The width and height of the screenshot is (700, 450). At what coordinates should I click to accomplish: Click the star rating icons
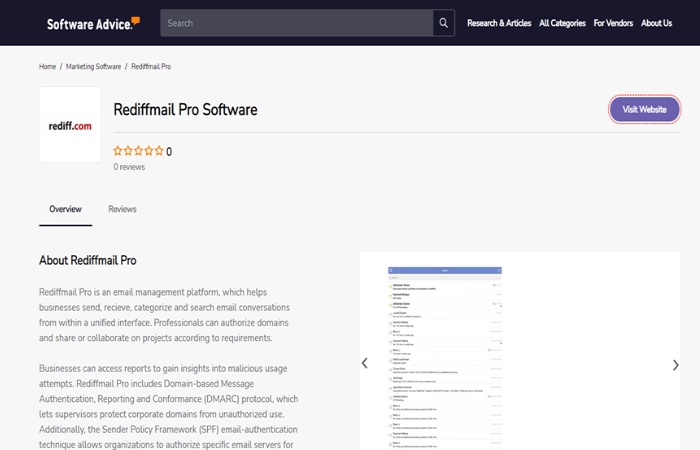click(x=138, y=151)
